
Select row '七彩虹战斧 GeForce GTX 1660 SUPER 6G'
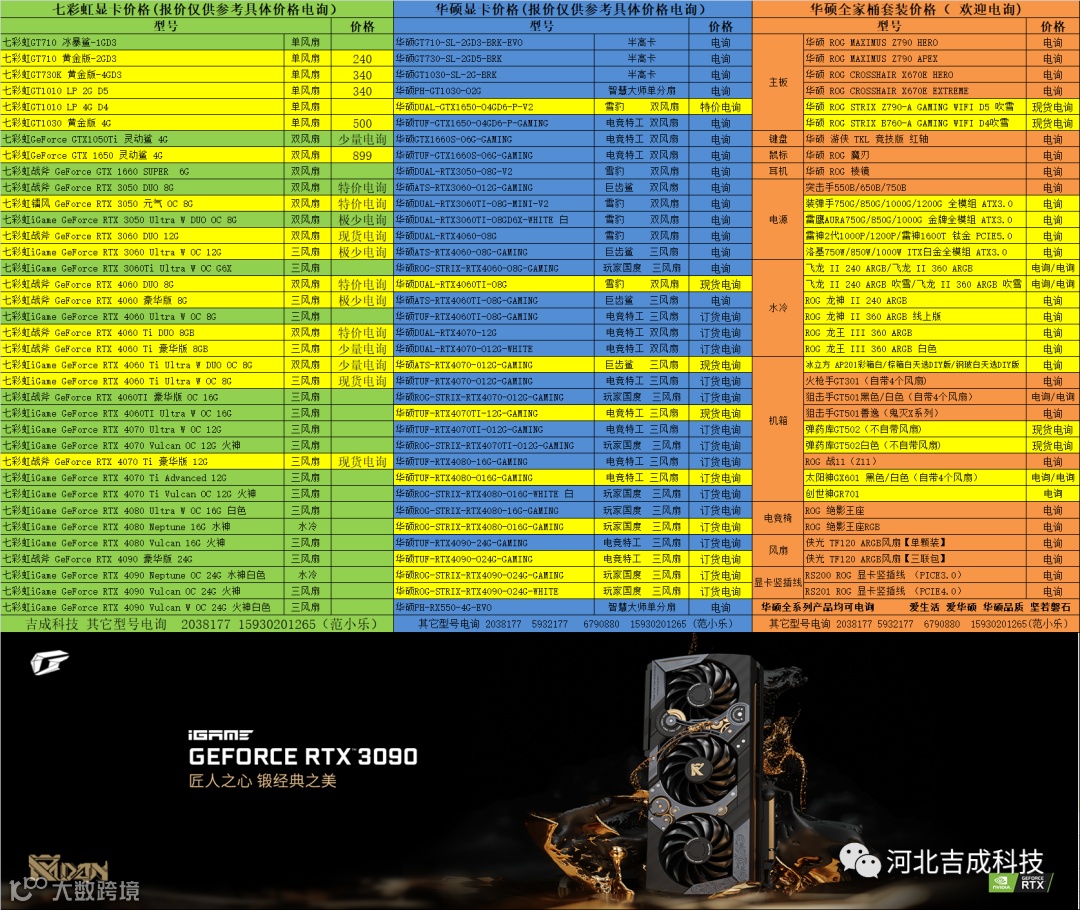197,172
